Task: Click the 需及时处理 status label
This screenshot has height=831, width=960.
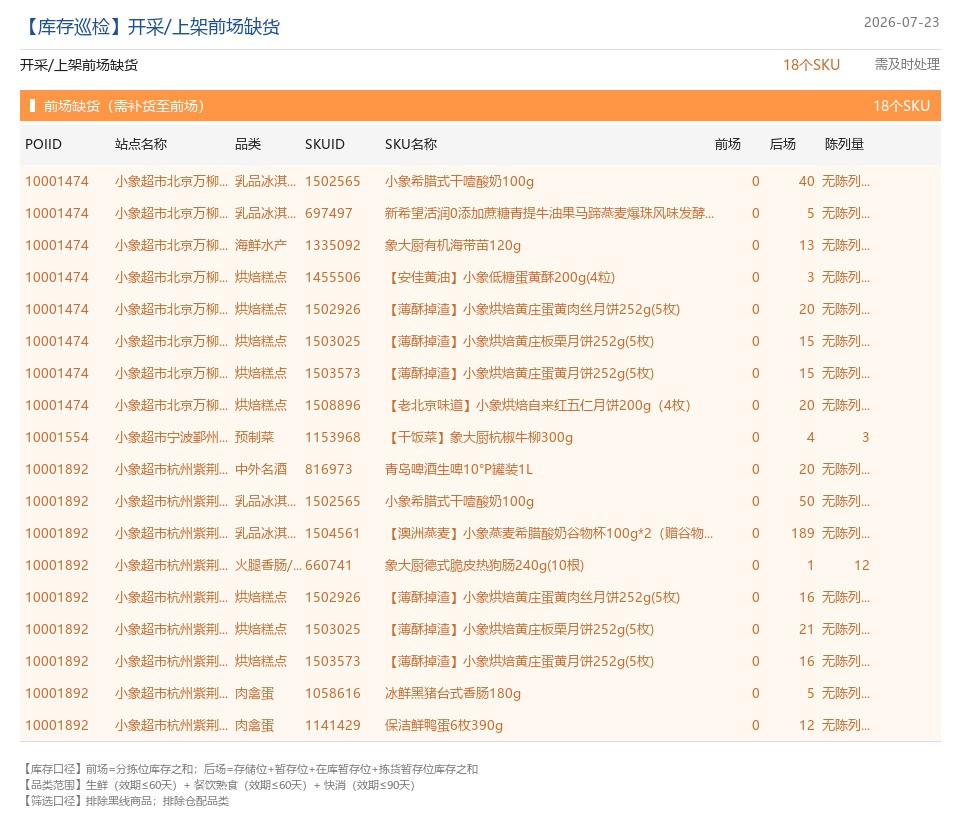Action: [x=907, y=64]
